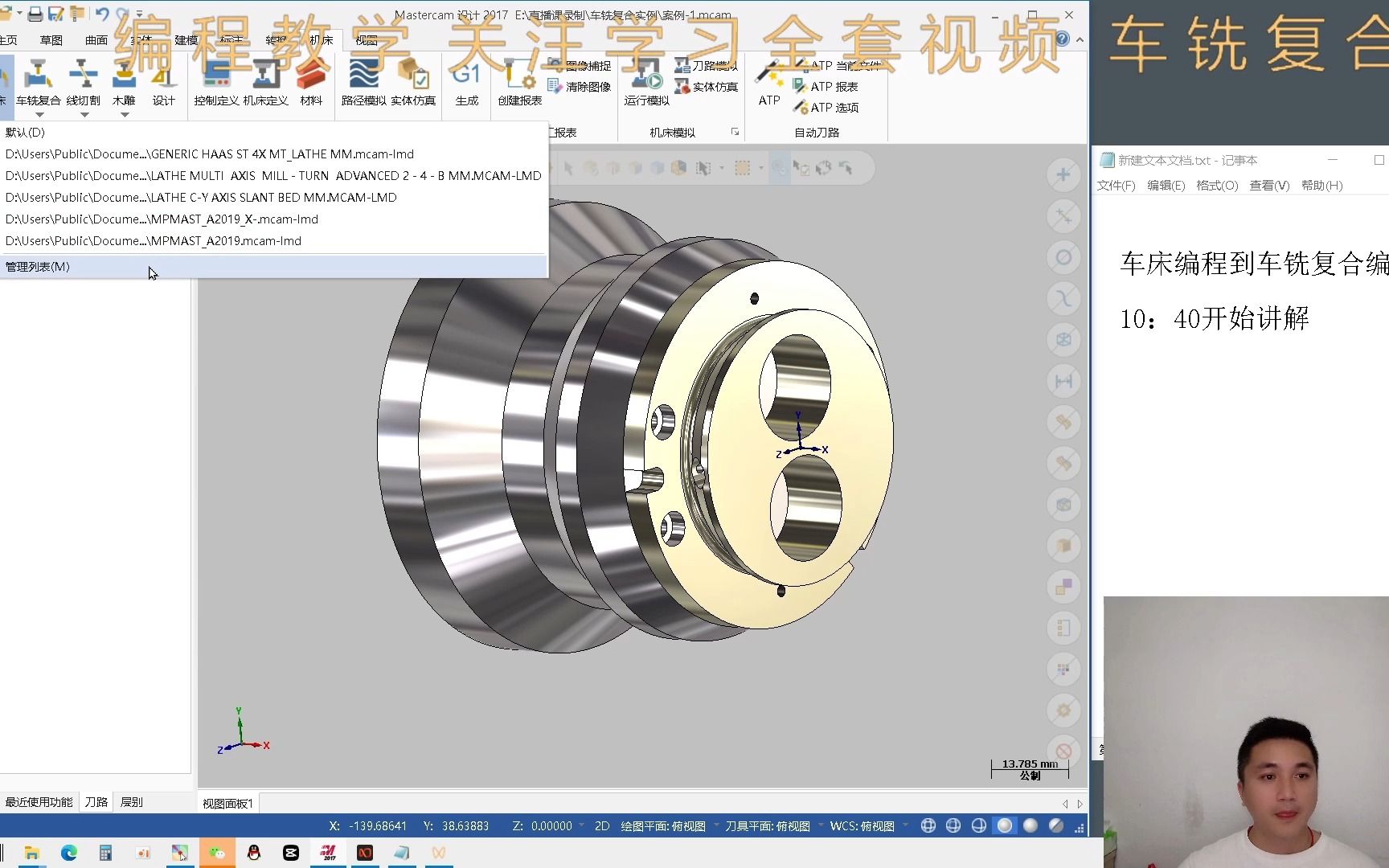
Task: Open Machine Definition (机床定义)
Action: click(265, 84)
